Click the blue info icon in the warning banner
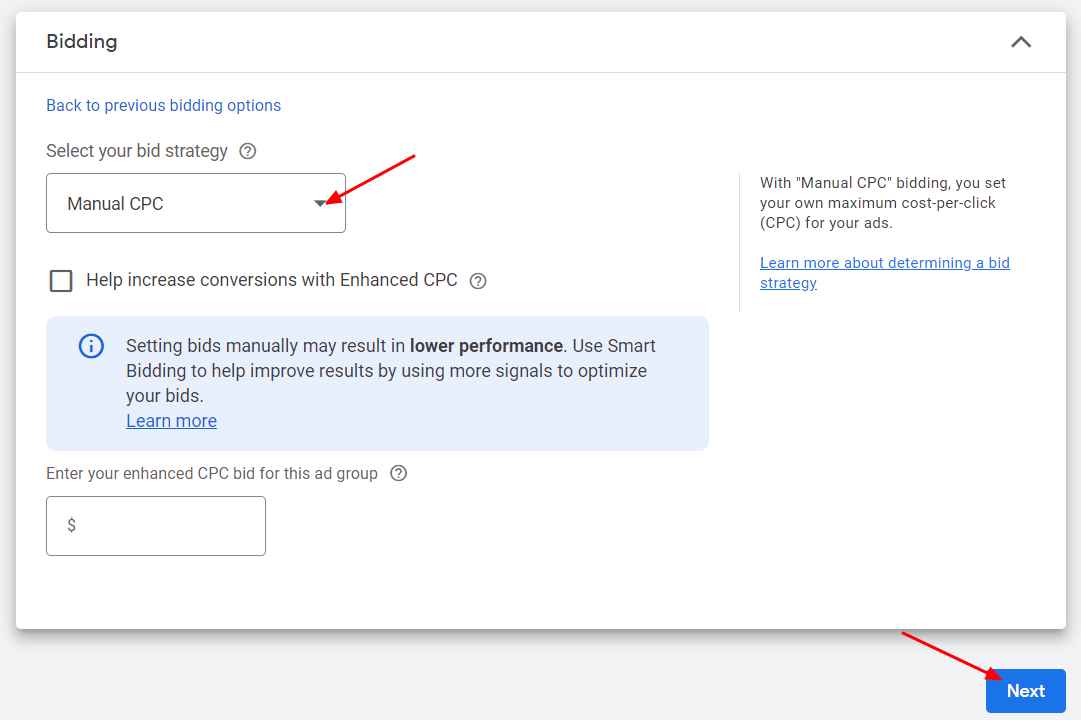This screenshot has height=720, width=1081. [x=91, y=346]
